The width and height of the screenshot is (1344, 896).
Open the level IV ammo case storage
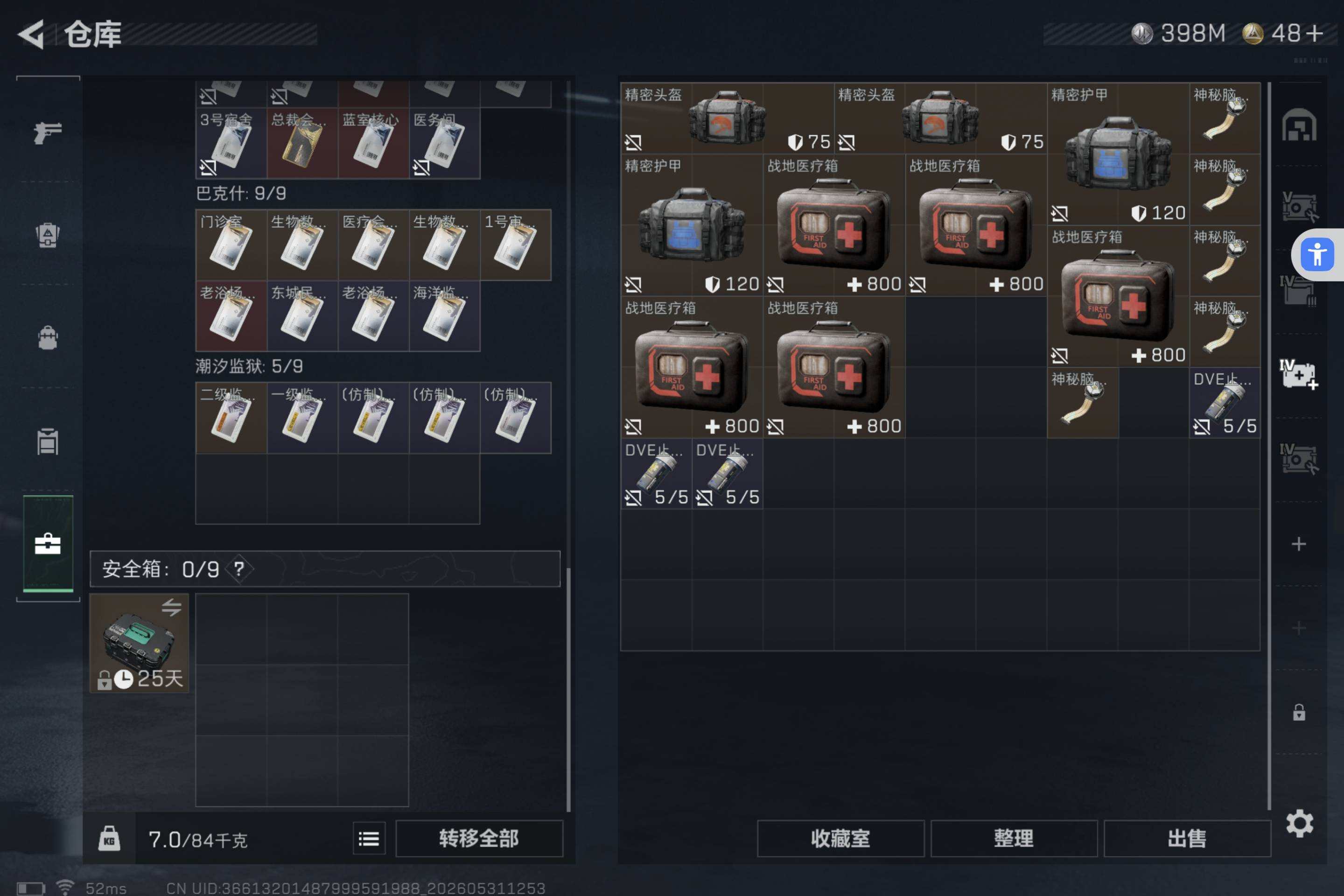1299,291
